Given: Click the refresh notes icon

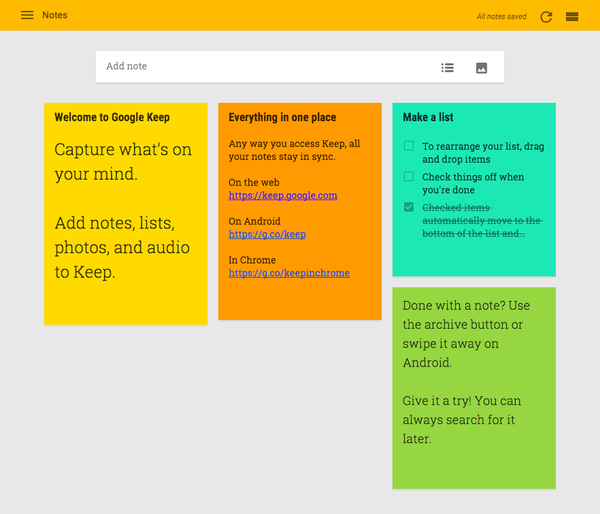Looking at the screenshot, I should [x=546, y=17].
